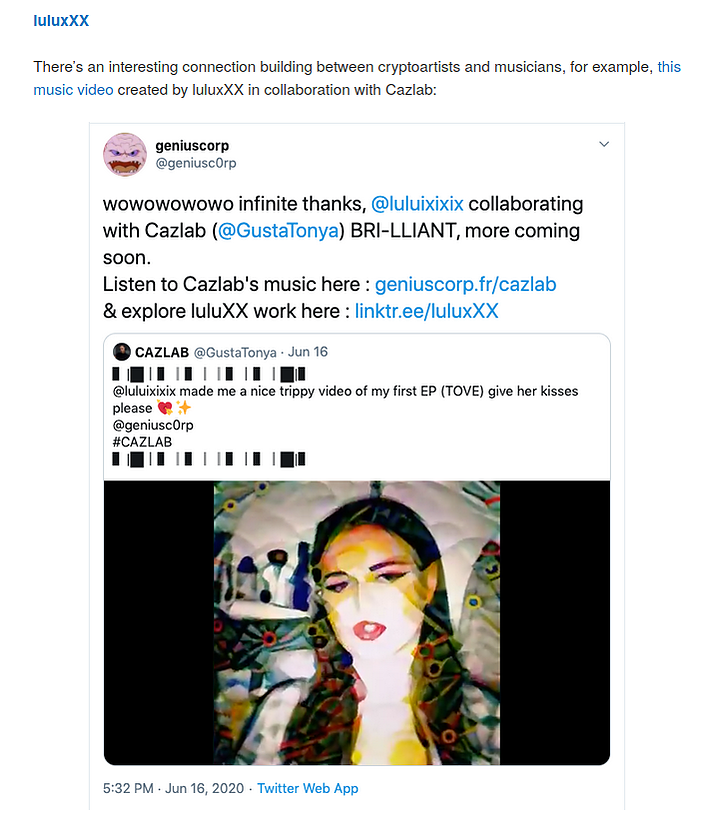707x827 pixels.
Task: Click the @luluixixix mention
Action: pyautogui.click(x=417, y=204)
